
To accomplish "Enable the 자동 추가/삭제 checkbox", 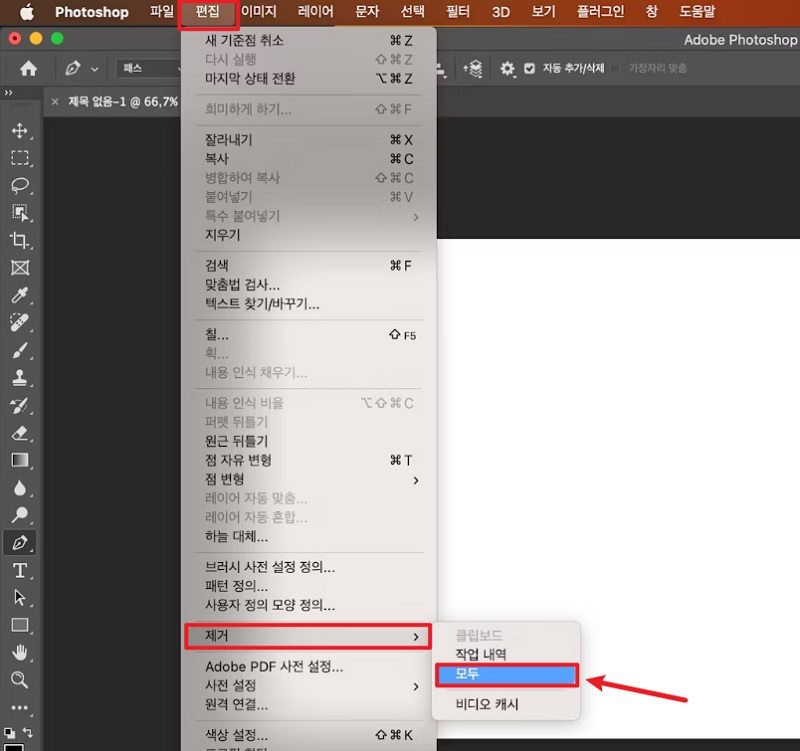I will coord(530,70).
